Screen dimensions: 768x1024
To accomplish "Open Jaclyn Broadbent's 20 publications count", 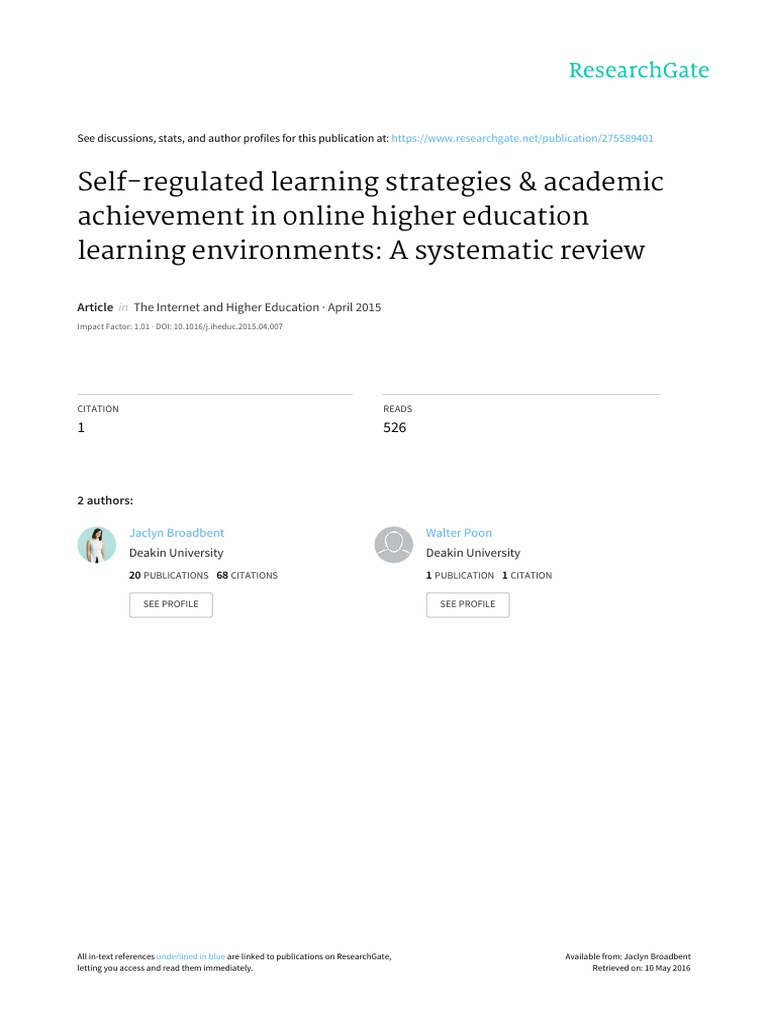I will [x=169, y=576].
